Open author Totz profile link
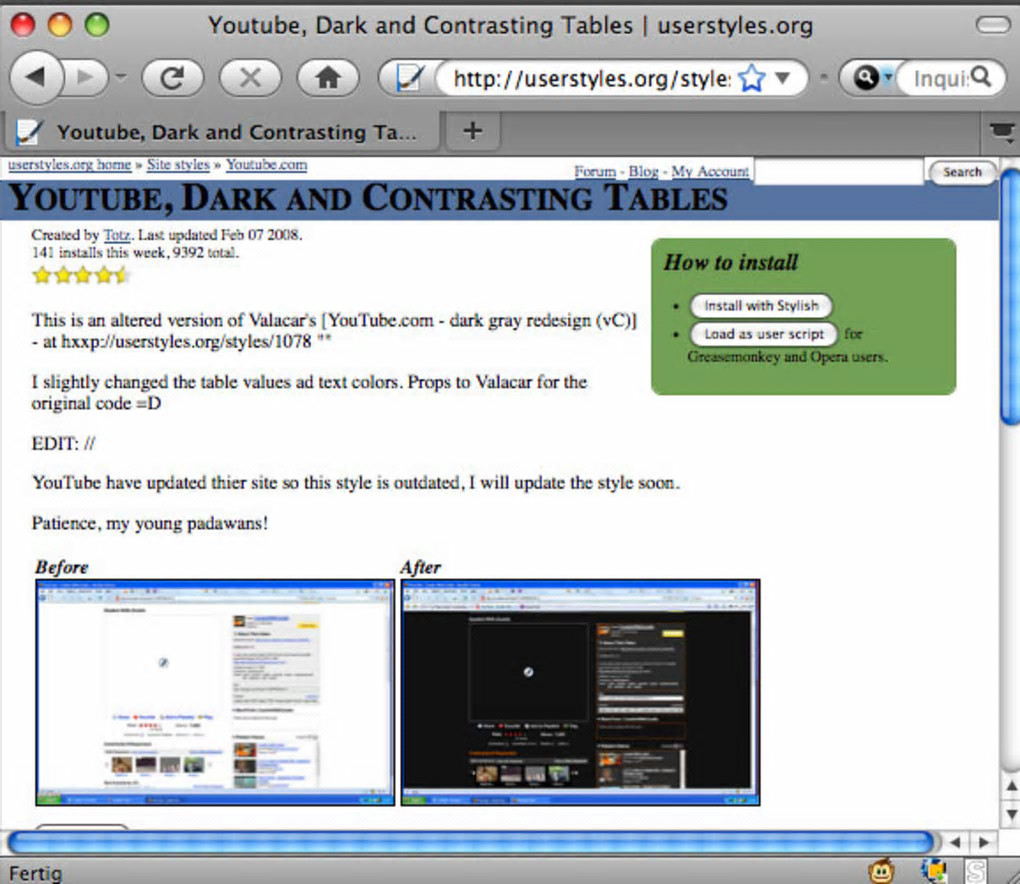This screenshot has height=884, width=1020. pos(117,235)
